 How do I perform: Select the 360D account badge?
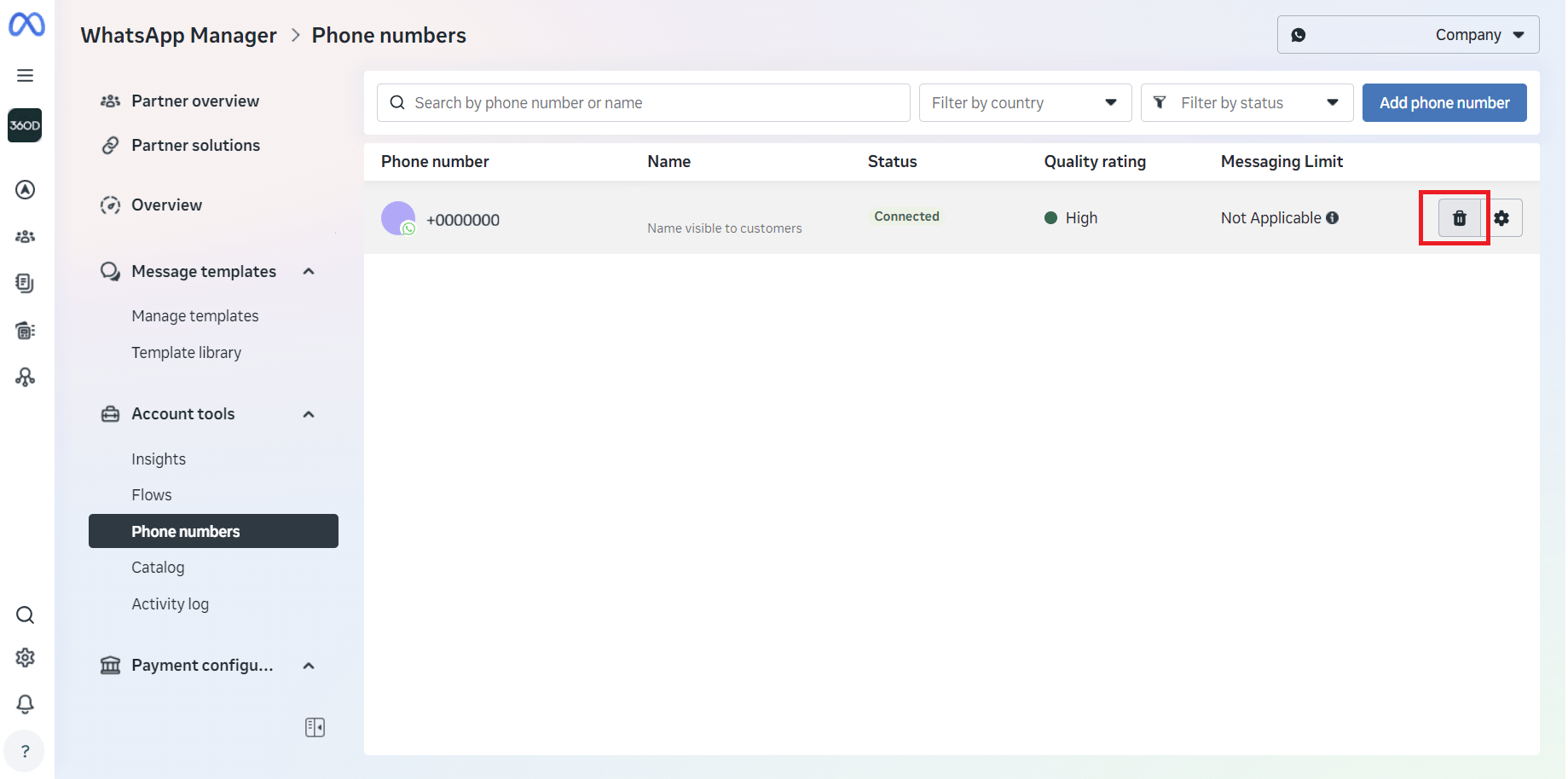click(x=25, y=125)
